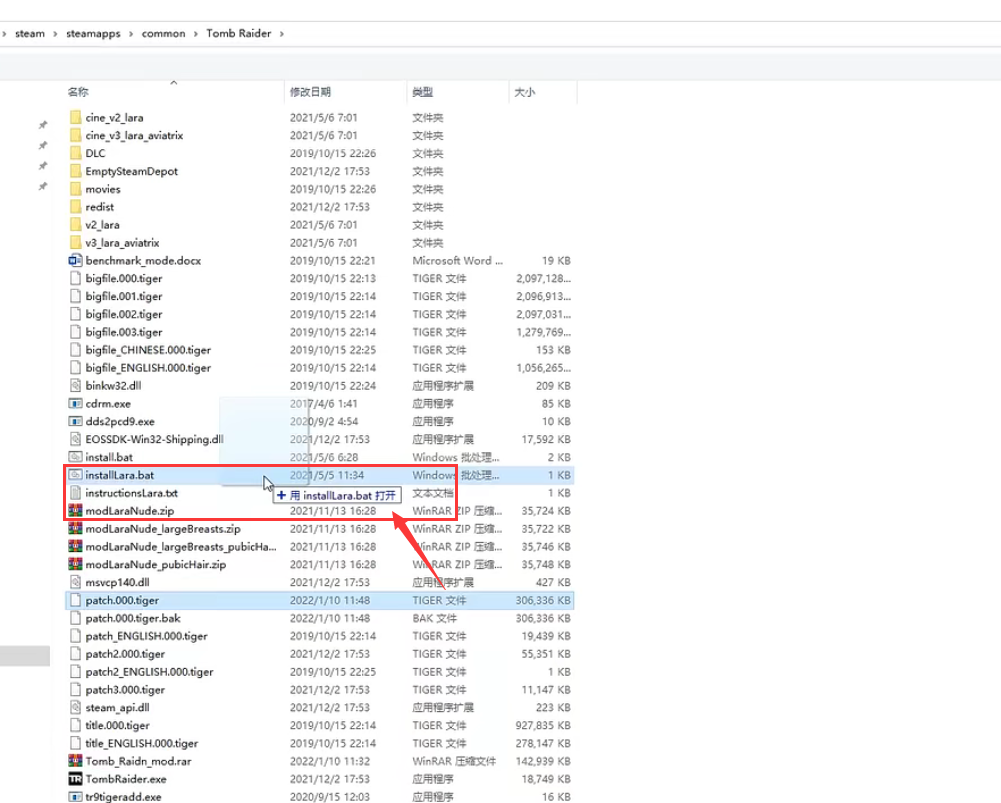This screenshot has width=1001, height=803.
Task: Click the steam_api.dll file icon
Action: pos(75,707)
